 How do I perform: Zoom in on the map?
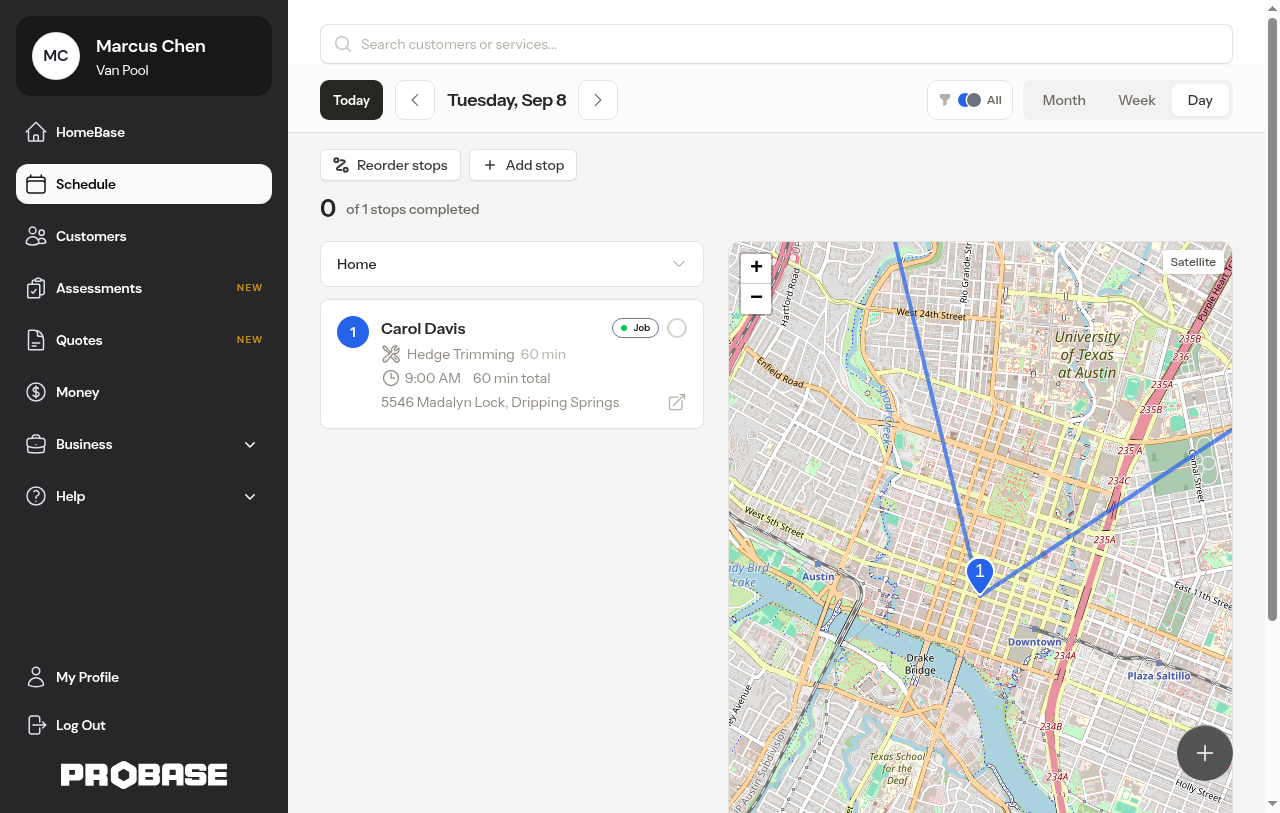click(756, 267)
